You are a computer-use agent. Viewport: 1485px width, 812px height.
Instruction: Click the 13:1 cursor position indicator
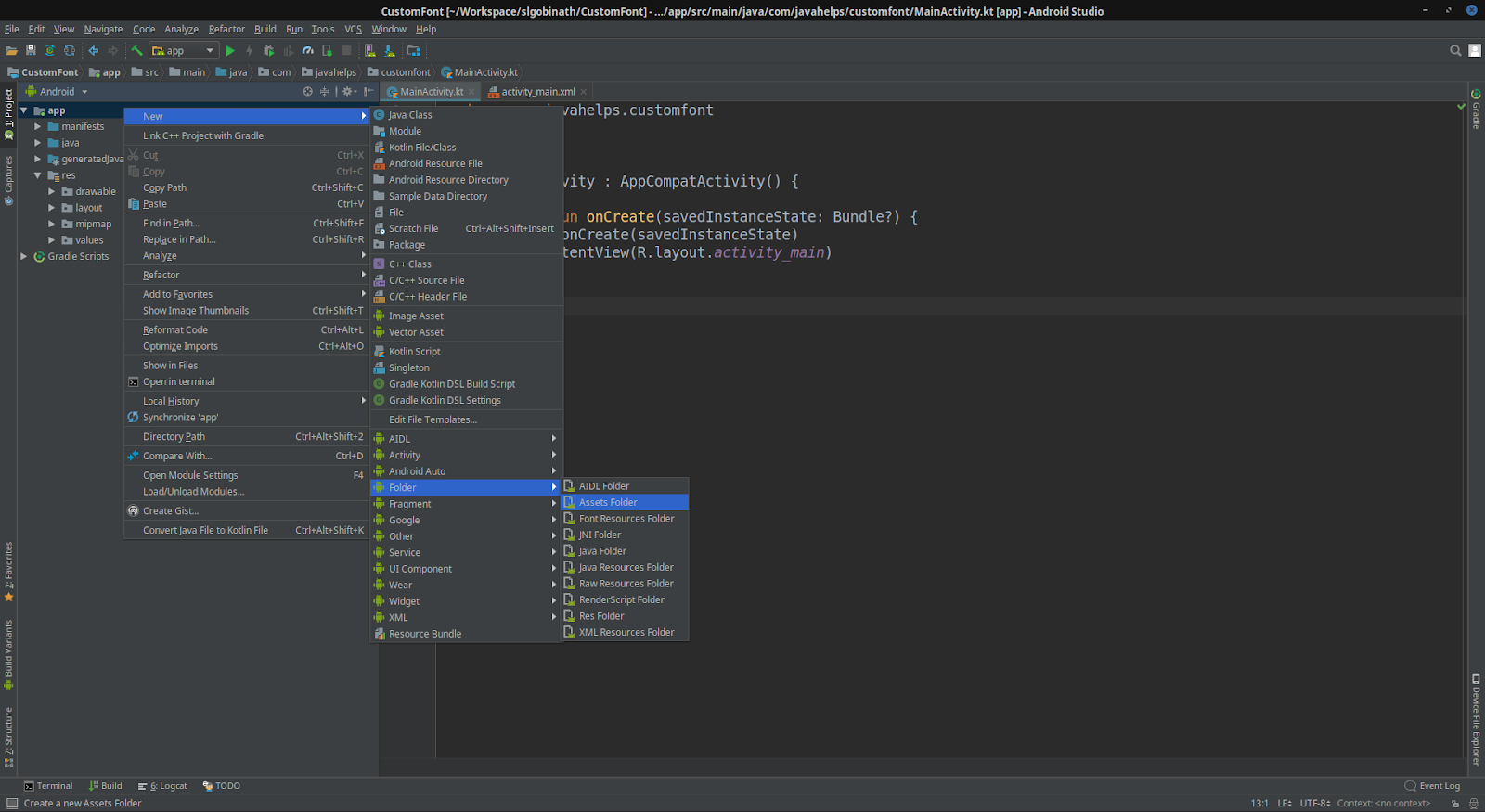[x=1259, y=804]
